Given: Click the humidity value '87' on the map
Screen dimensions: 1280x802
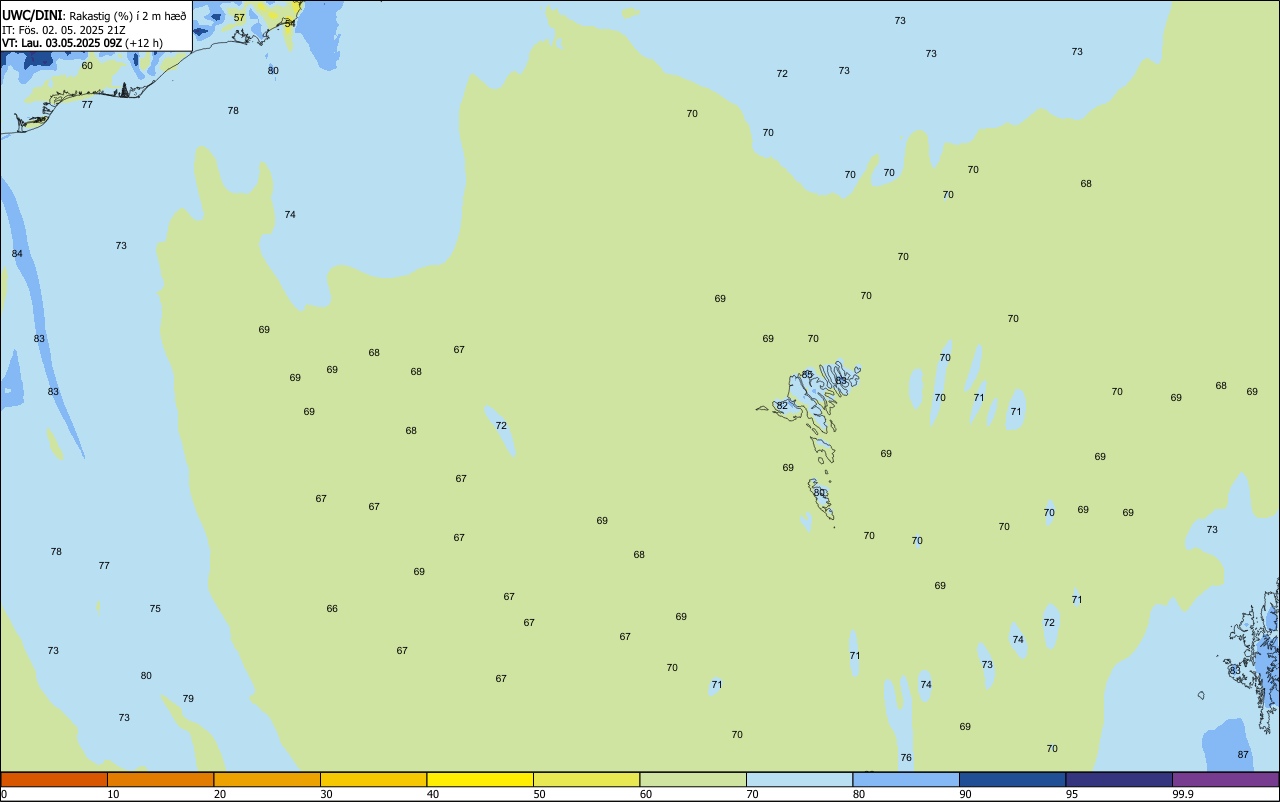Looking at the screenshot, I should pyautogui.click(x=1243, y=755).
